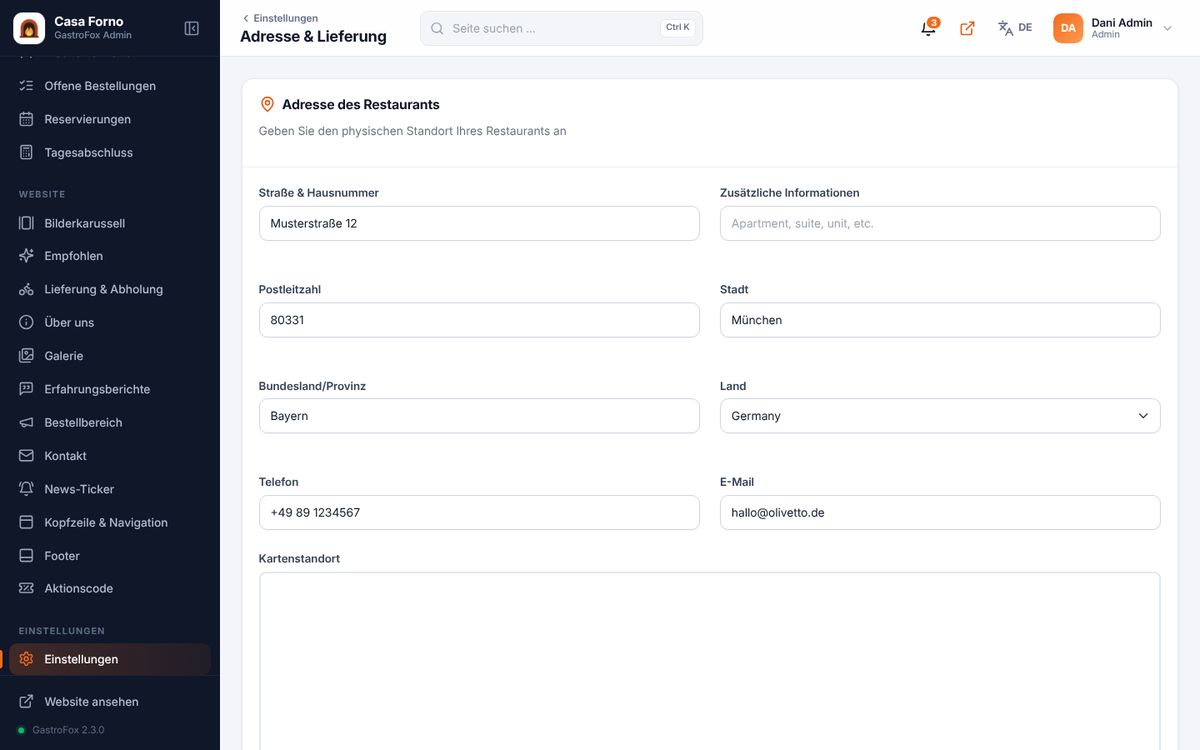Click the Empfohlen sparkle icon
Viewport: 1200px width, 750px height.
click(27, 256)
